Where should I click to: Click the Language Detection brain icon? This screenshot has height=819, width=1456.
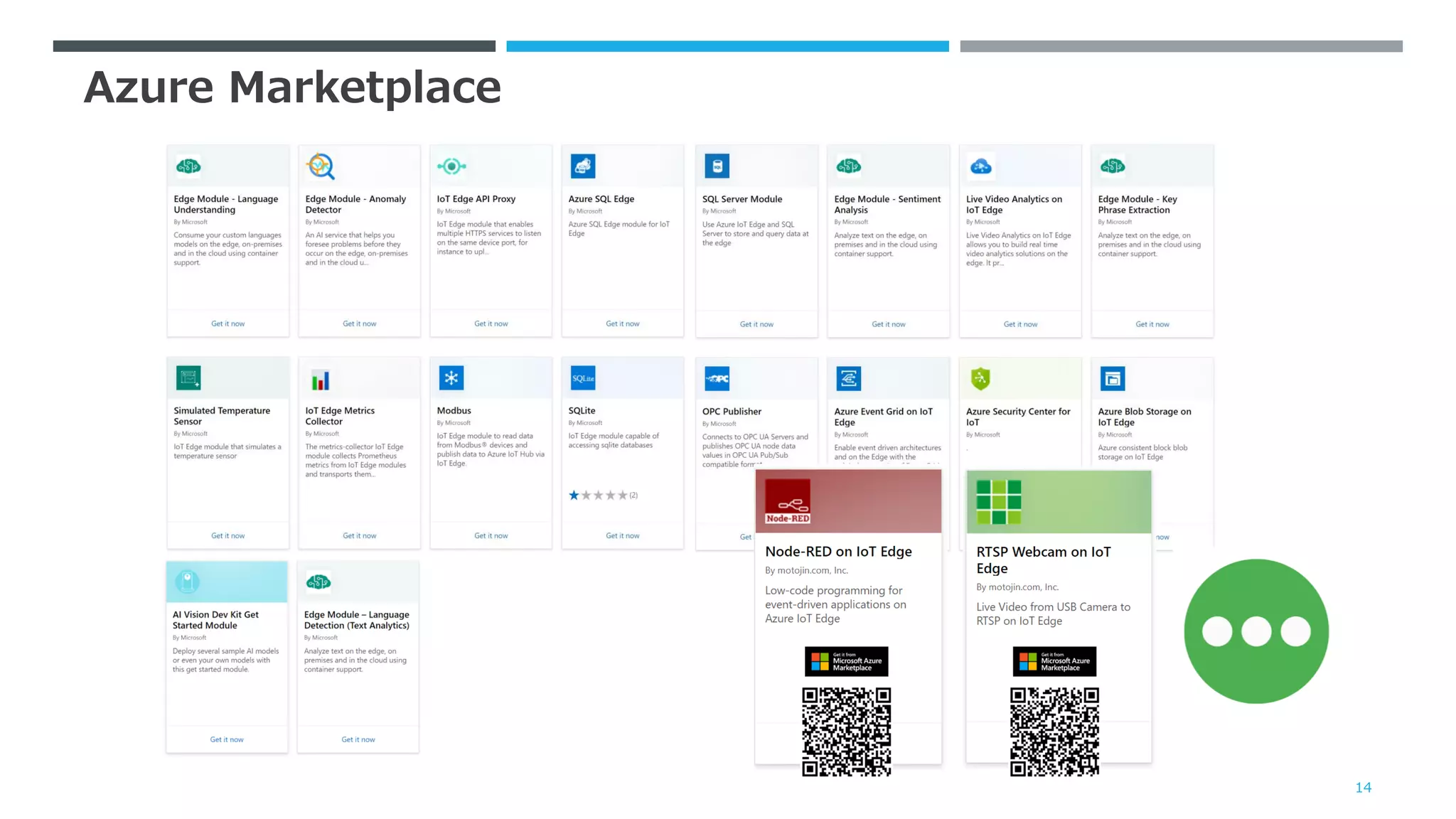pos(318,582)
